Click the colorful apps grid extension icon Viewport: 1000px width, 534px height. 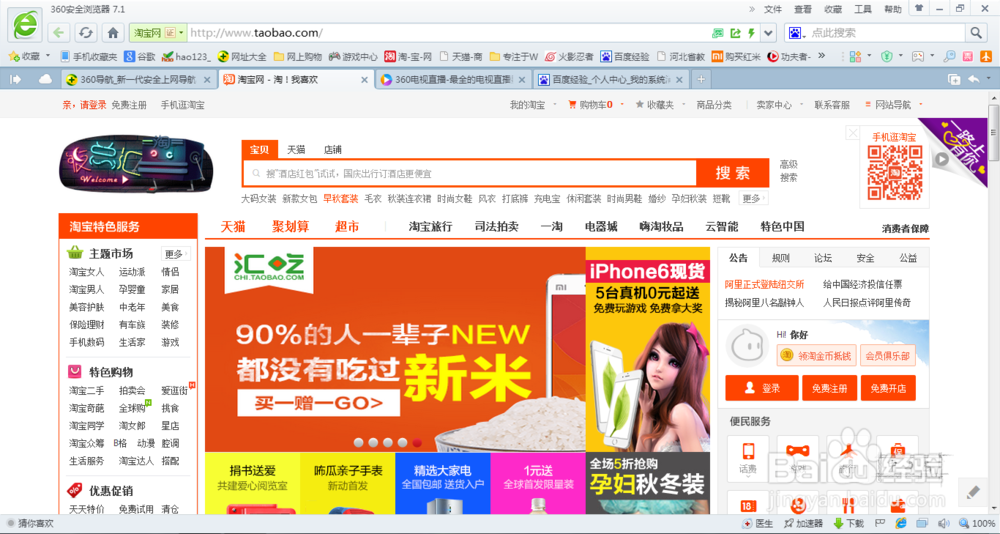coord(855,56)
